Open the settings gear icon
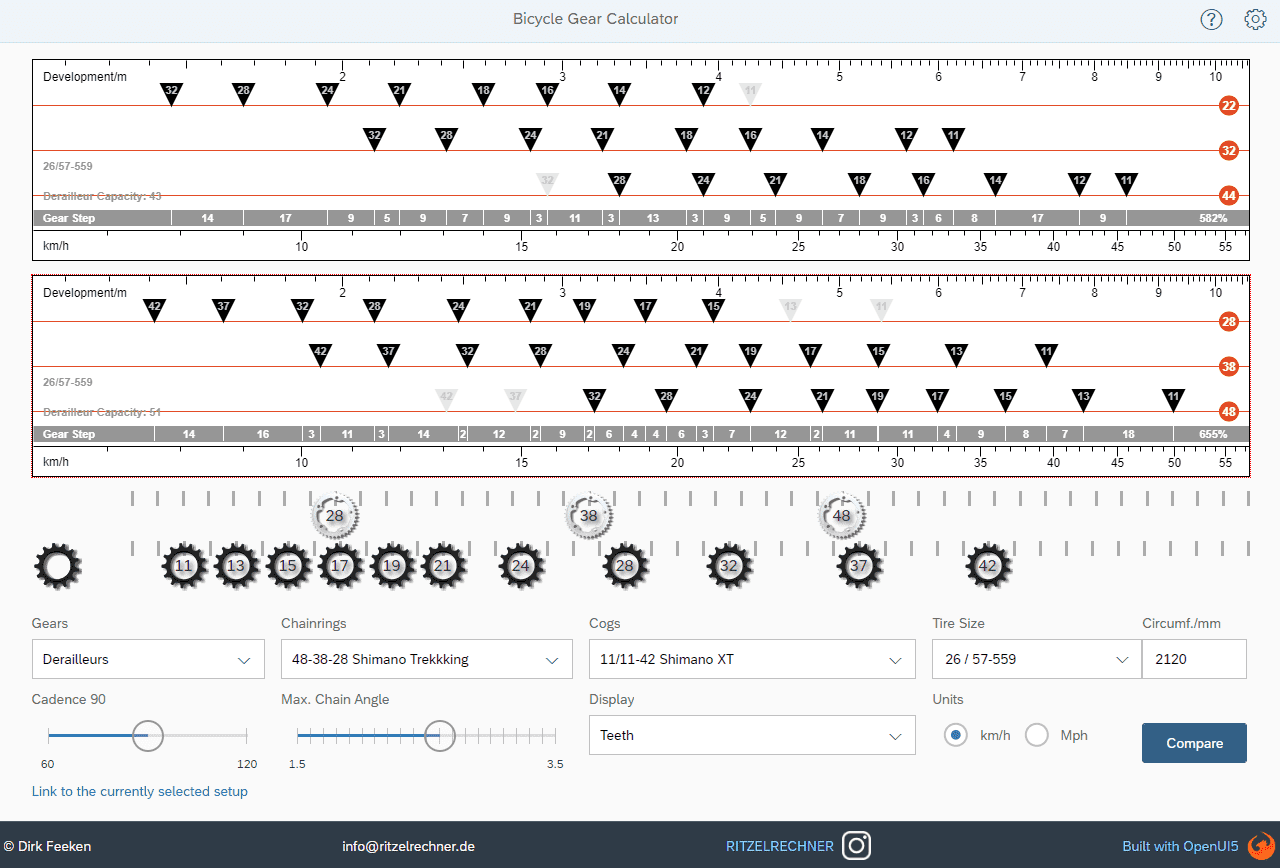 (1255, 19)
